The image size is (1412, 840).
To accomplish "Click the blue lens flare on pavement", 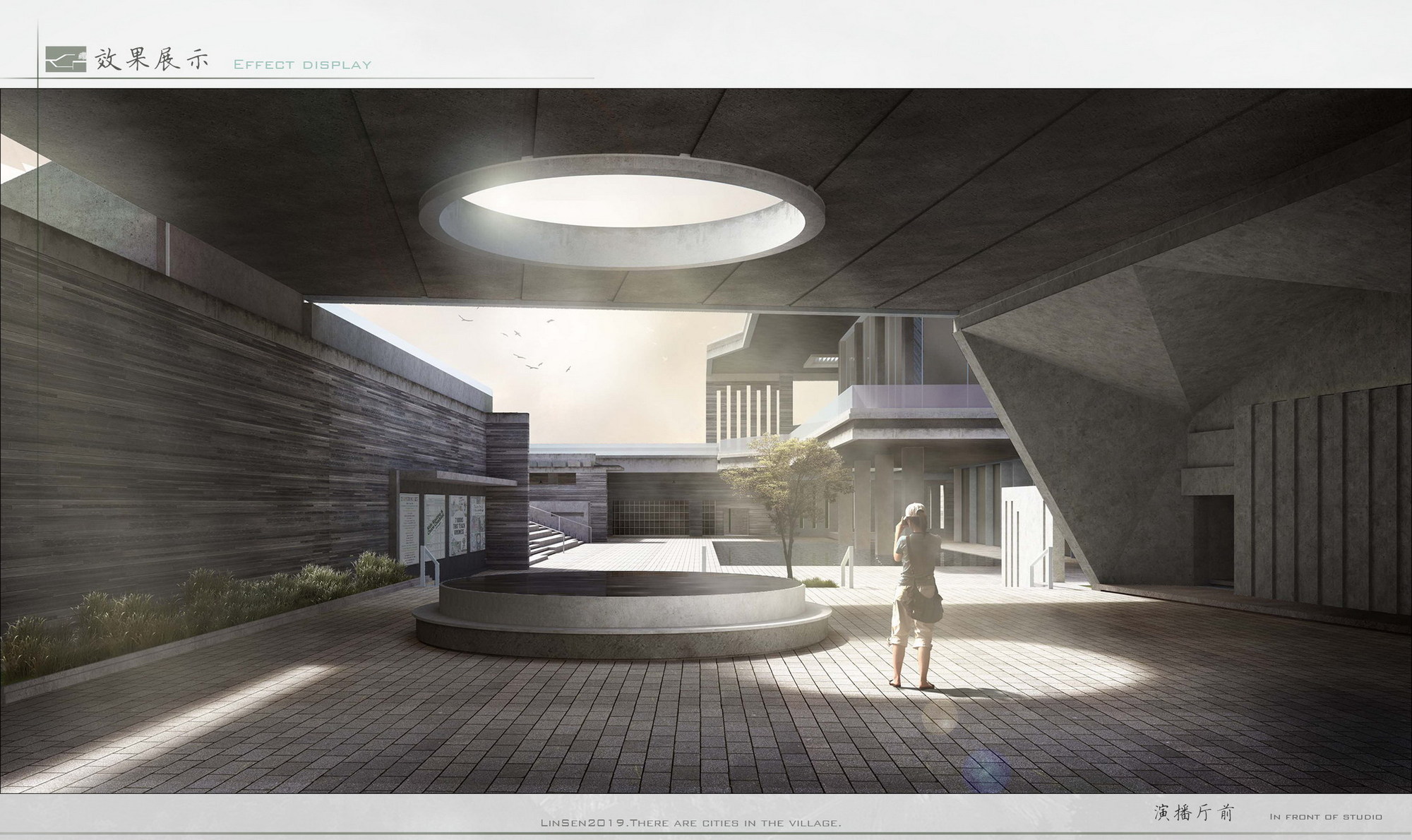I will pos(986,768).
